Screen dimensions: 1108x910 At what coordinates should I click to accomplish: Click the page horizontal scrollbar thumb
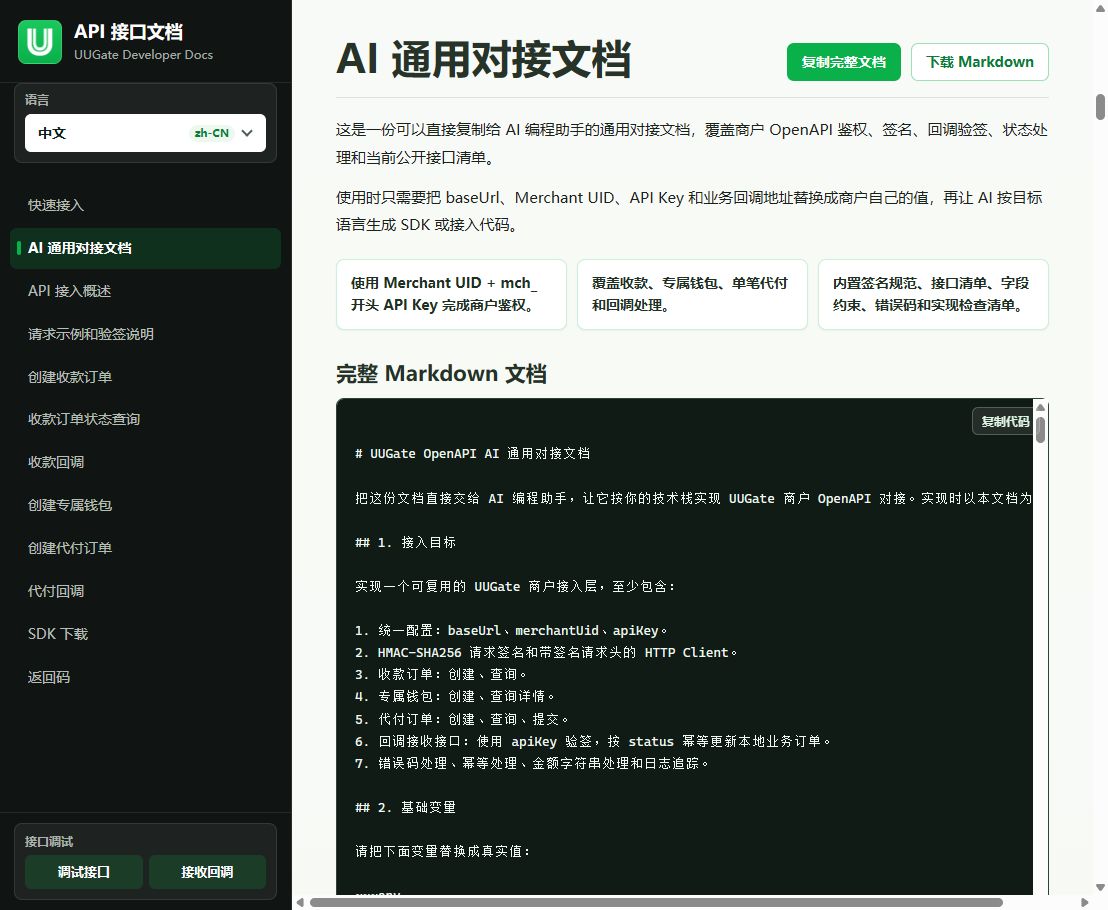click(656, 902)
